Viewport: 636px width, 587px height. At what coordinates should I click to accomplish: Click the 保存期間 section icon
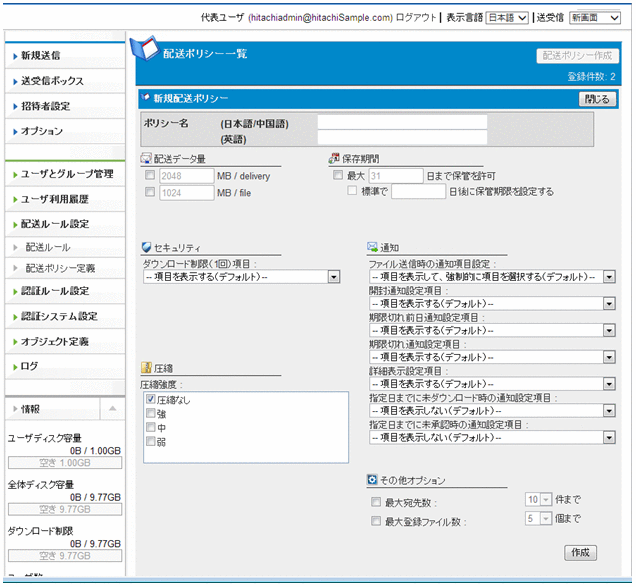click(x=334, y=159)
